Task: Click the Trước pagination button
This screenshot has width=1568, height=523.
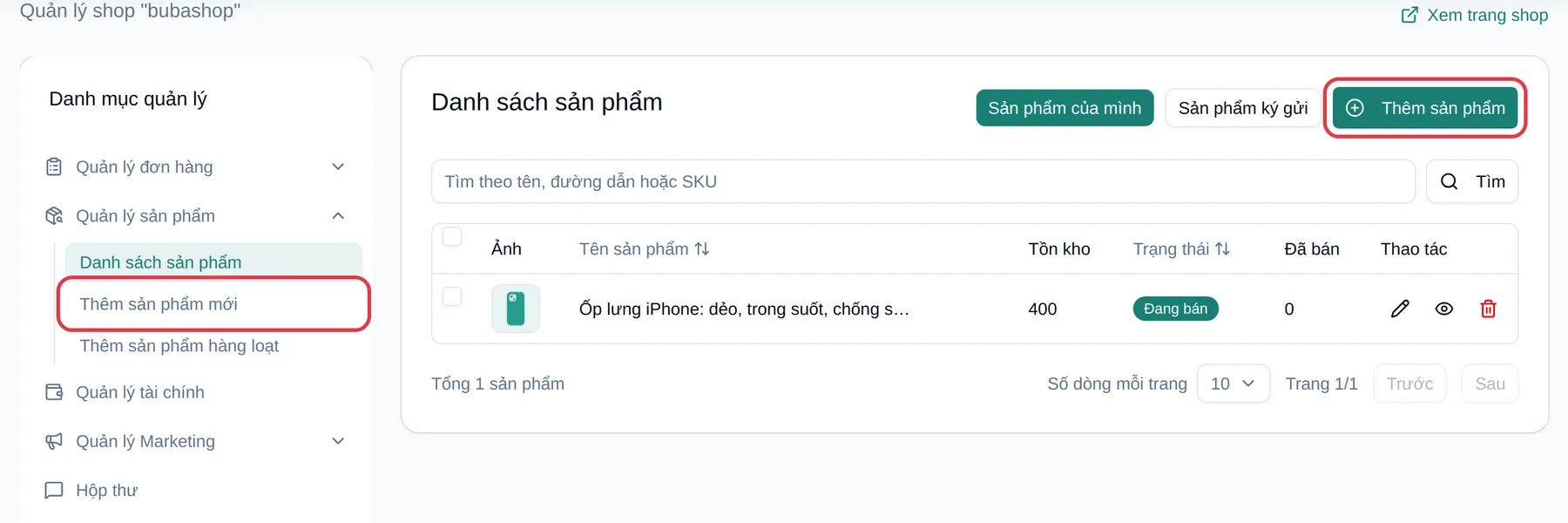Action: click(1410, 384)
